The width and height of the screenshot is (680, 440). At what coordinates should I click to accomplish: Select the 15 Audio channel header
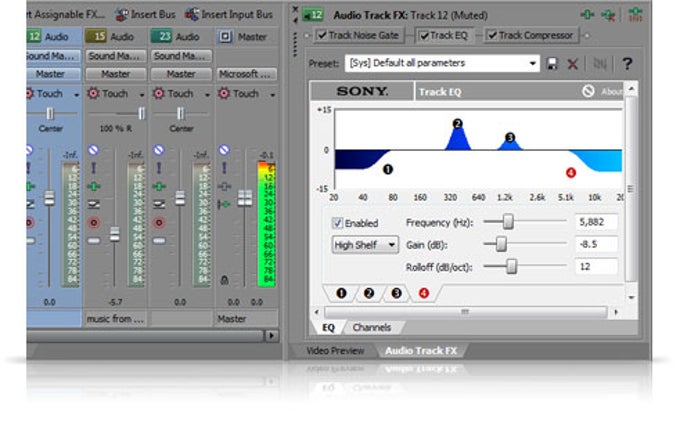point(115,37)
